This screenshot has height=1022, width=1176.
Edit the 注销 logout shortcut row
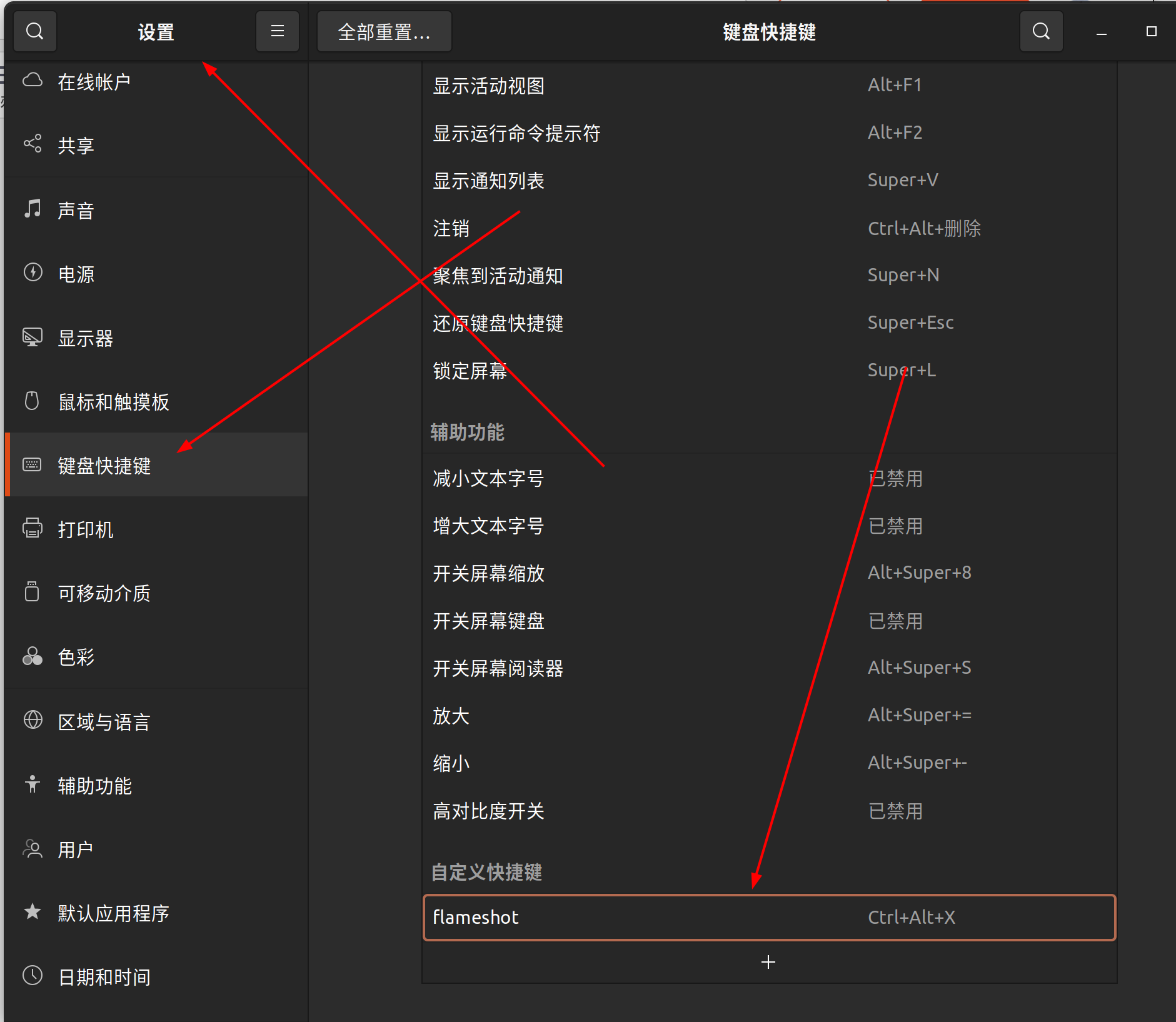pos(770,228)
